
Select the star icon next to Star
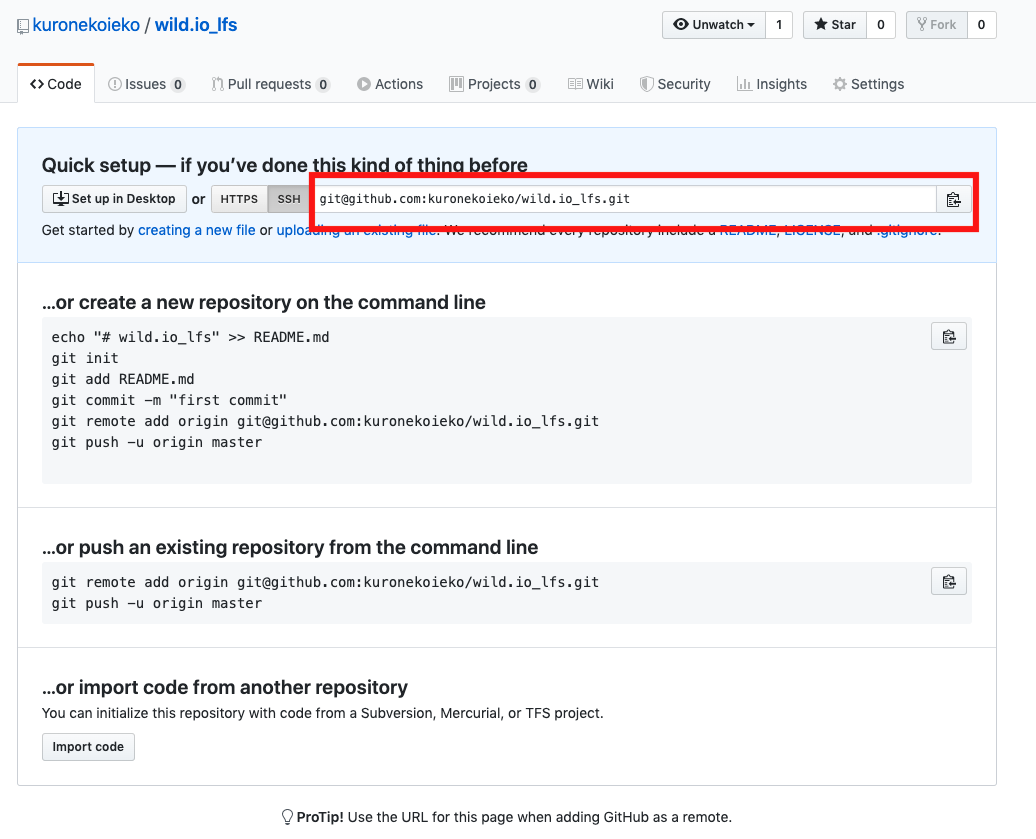(820, 25)
